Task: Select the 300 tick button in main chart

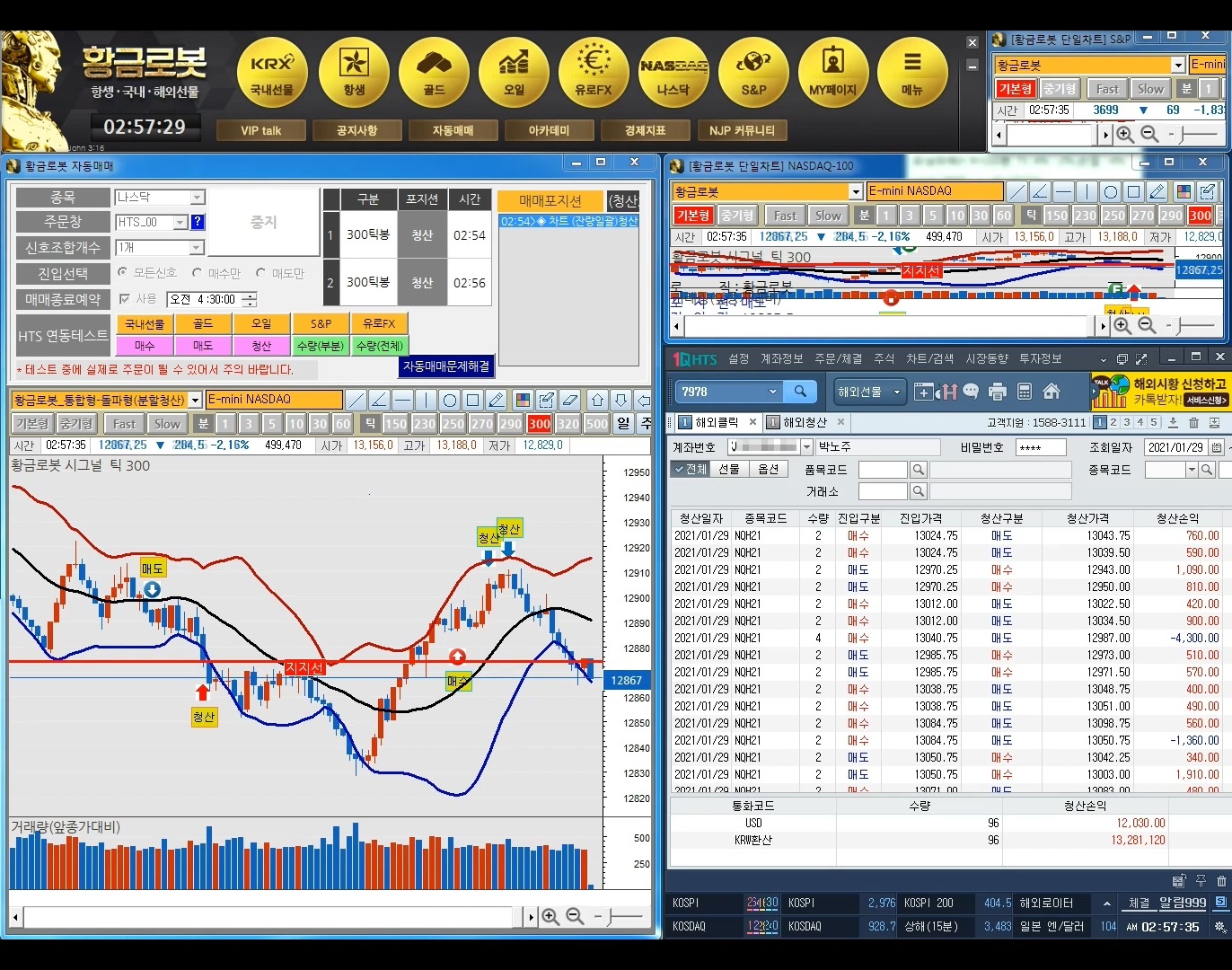Action: (x=540, y=423)
